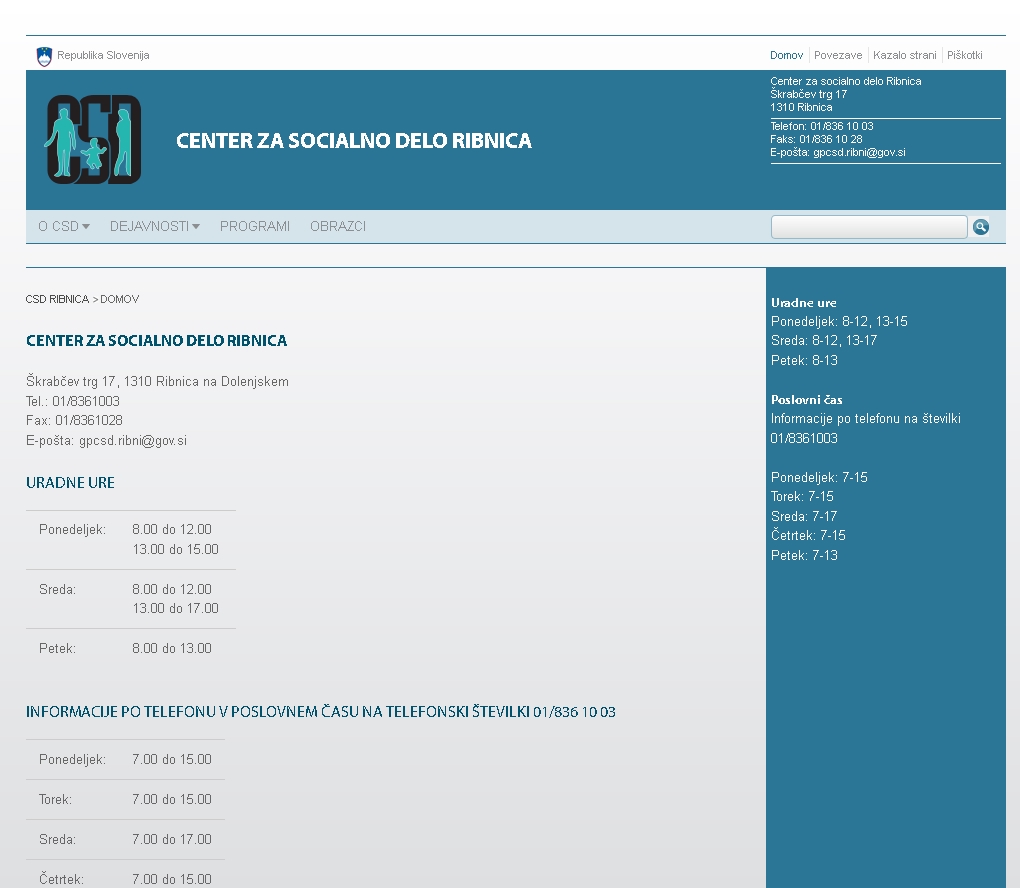1020x888 pixels.
Task: Open the Povezave link
Action: click(838, 55)
